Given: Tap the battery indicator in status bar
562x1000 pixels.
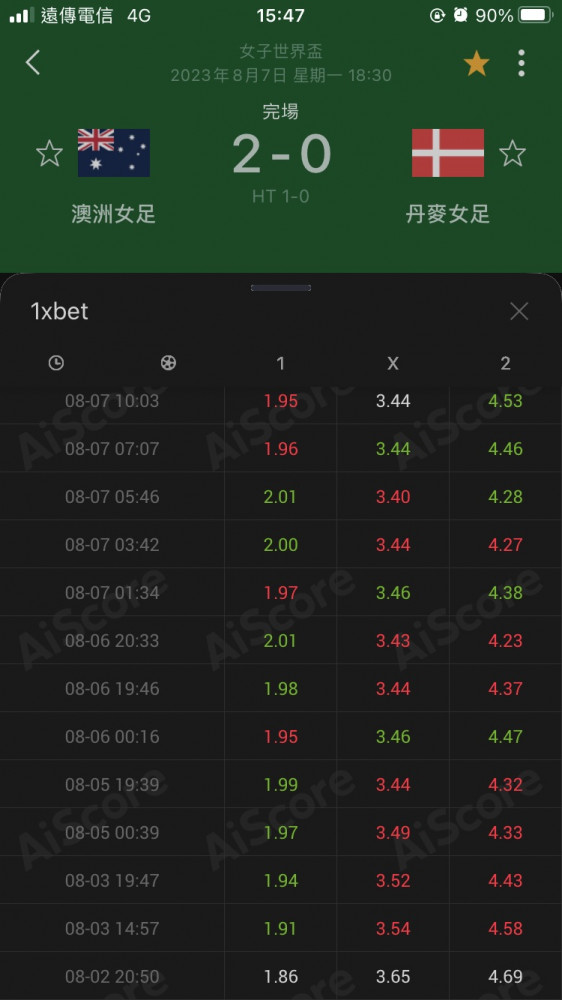Looking at the screenshot, I should pos(535,15).
